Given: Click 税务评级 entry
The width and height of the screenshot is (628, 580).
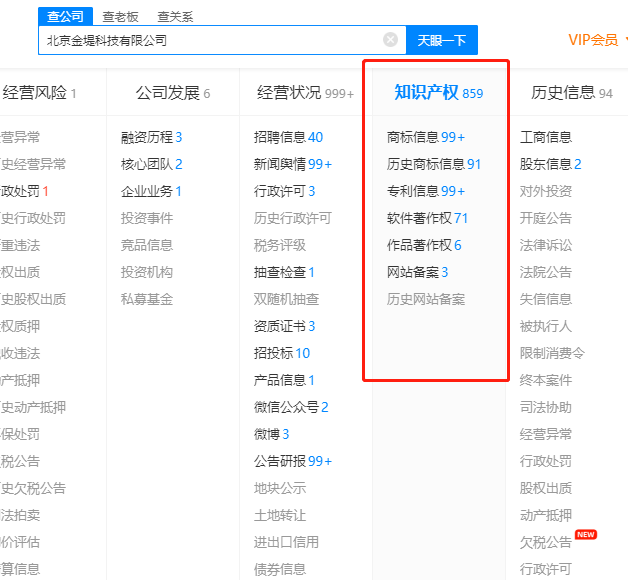Looking at the screenshot, I should point(280,245).
